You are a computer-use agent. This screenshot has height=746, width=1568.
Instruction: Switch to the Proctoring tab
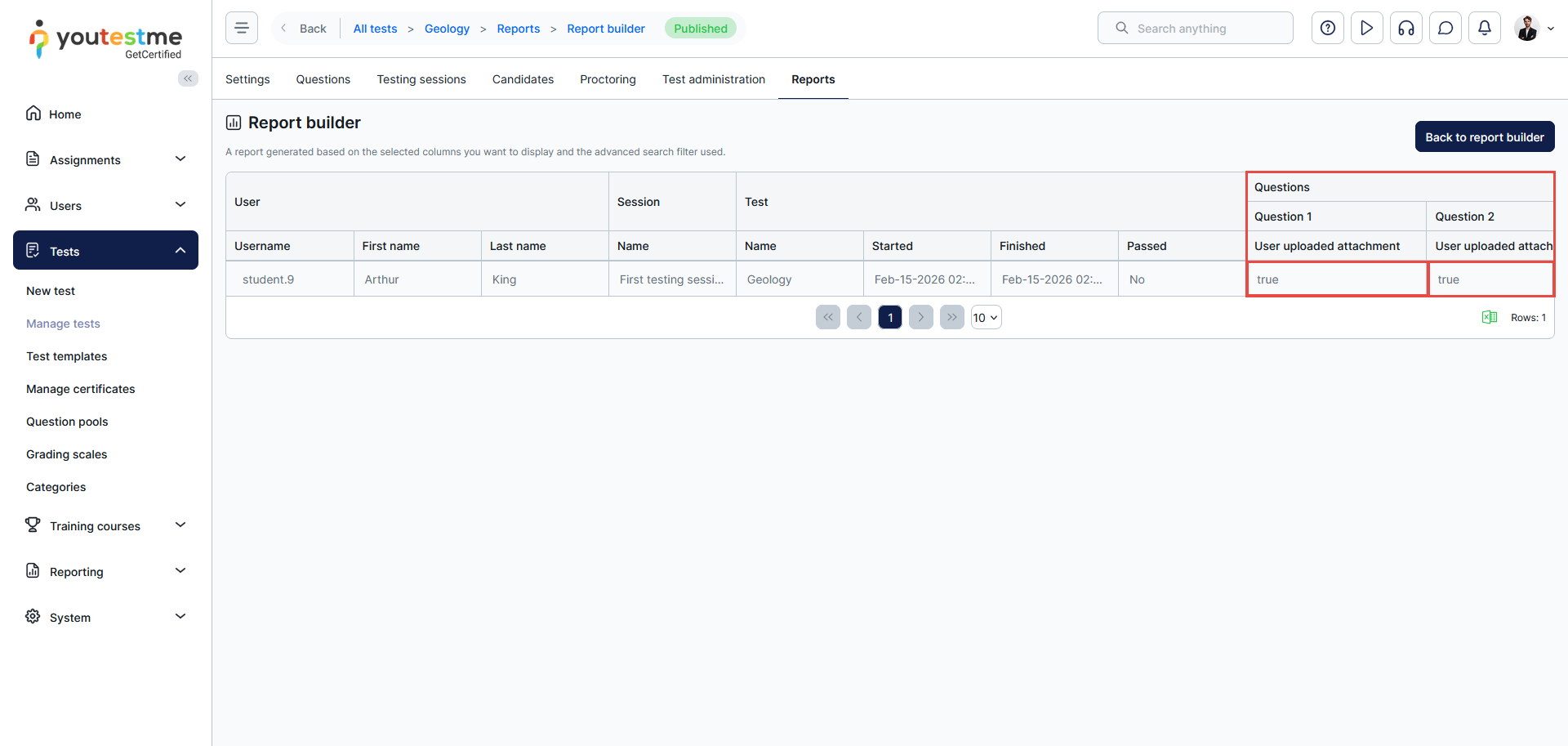pos(608,79)
